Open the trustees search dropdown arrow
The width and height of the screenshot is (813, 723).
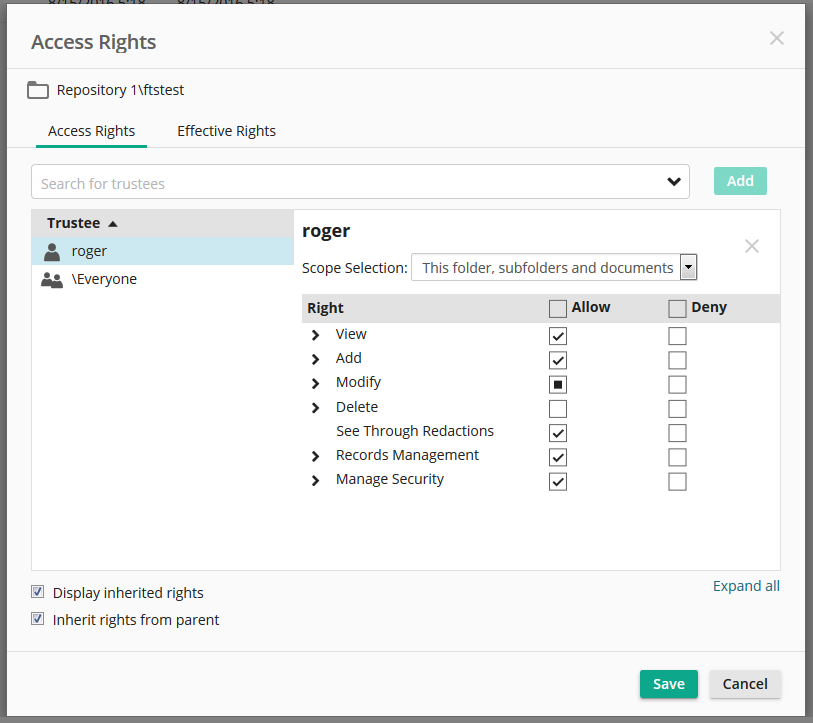pyautogui.click(x=674, y=182)
